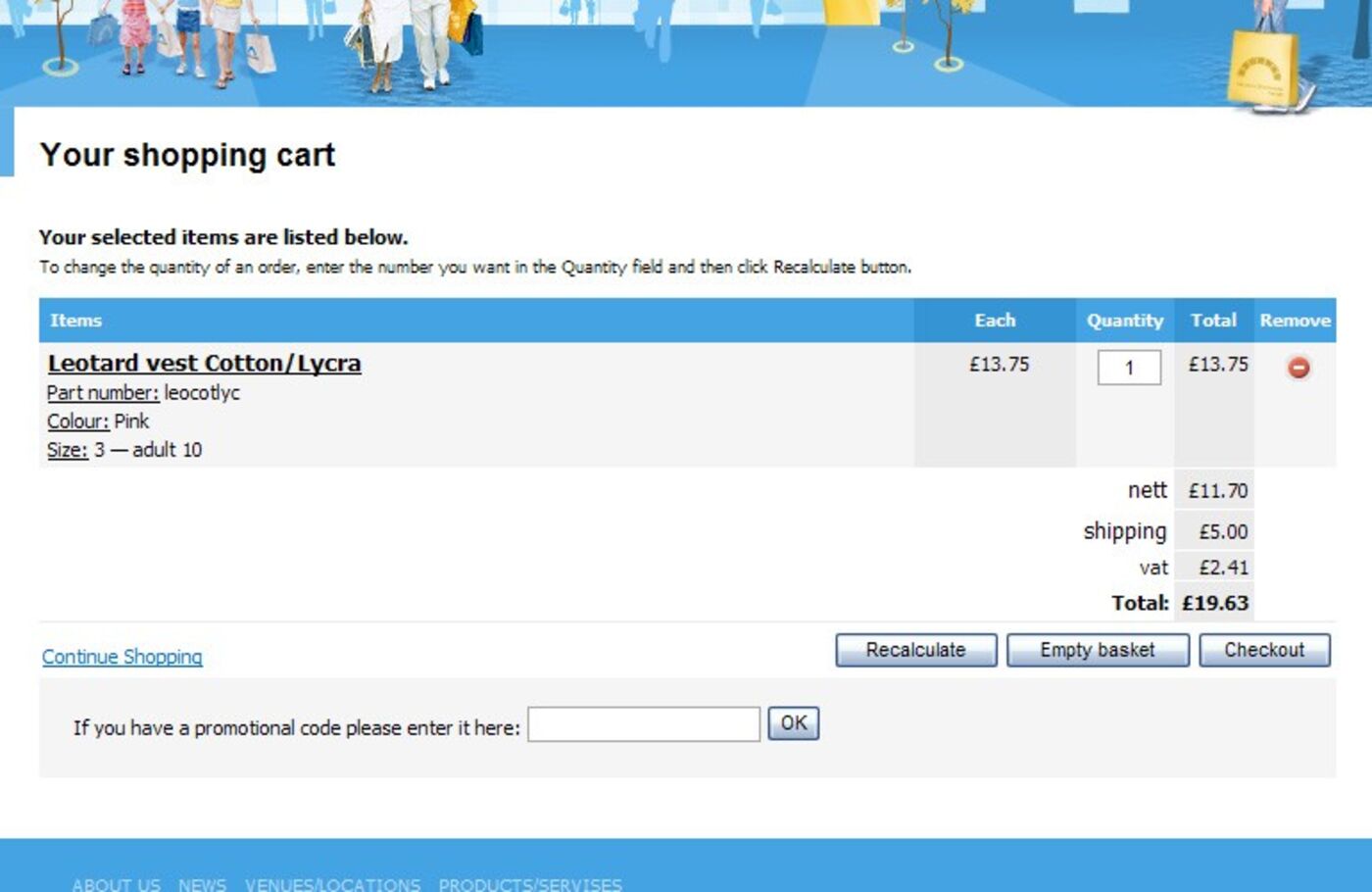Click the Colour label
Viewport: 1372px width, 892px height.
pyautogui.click(x=77, y=421)
